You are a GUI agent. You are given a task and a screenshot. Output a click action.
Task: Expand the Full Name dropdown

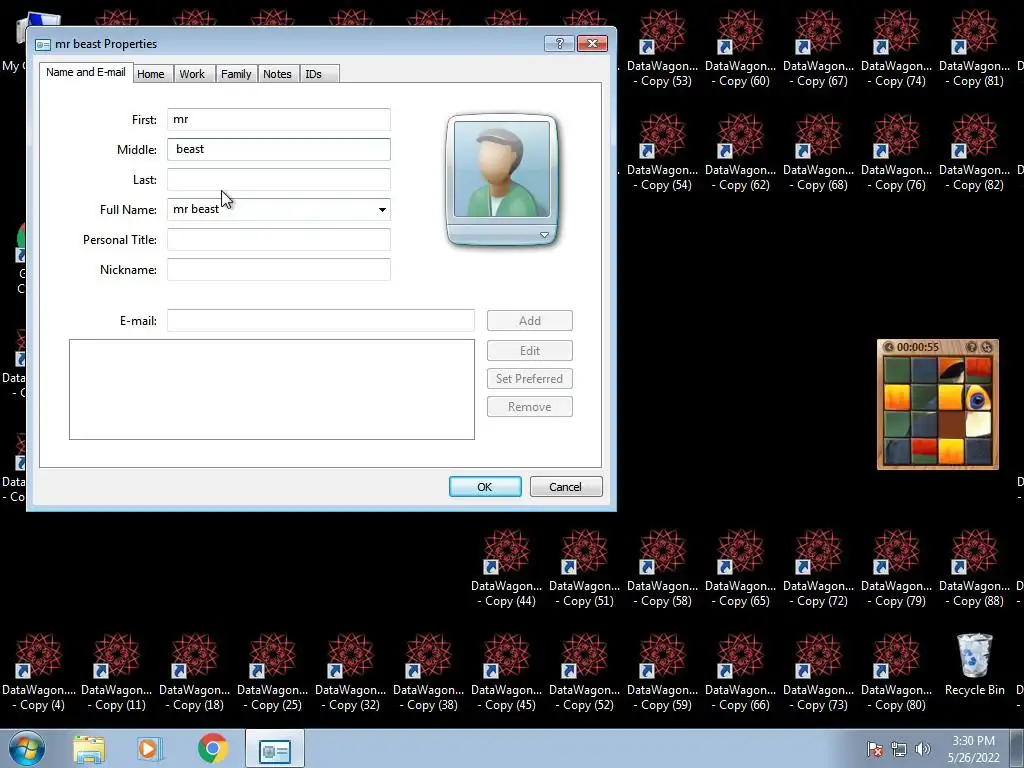(x=382, y=210)
